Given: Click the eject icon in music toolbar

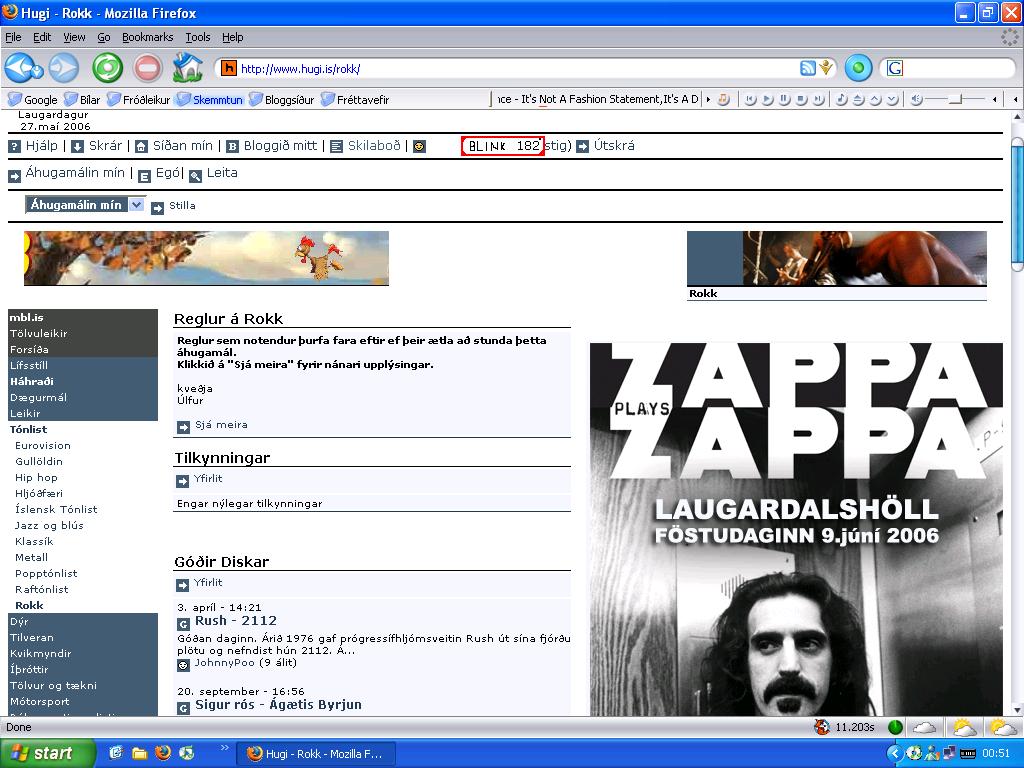Looking at the screenshot, I should [x=859, y=99].
